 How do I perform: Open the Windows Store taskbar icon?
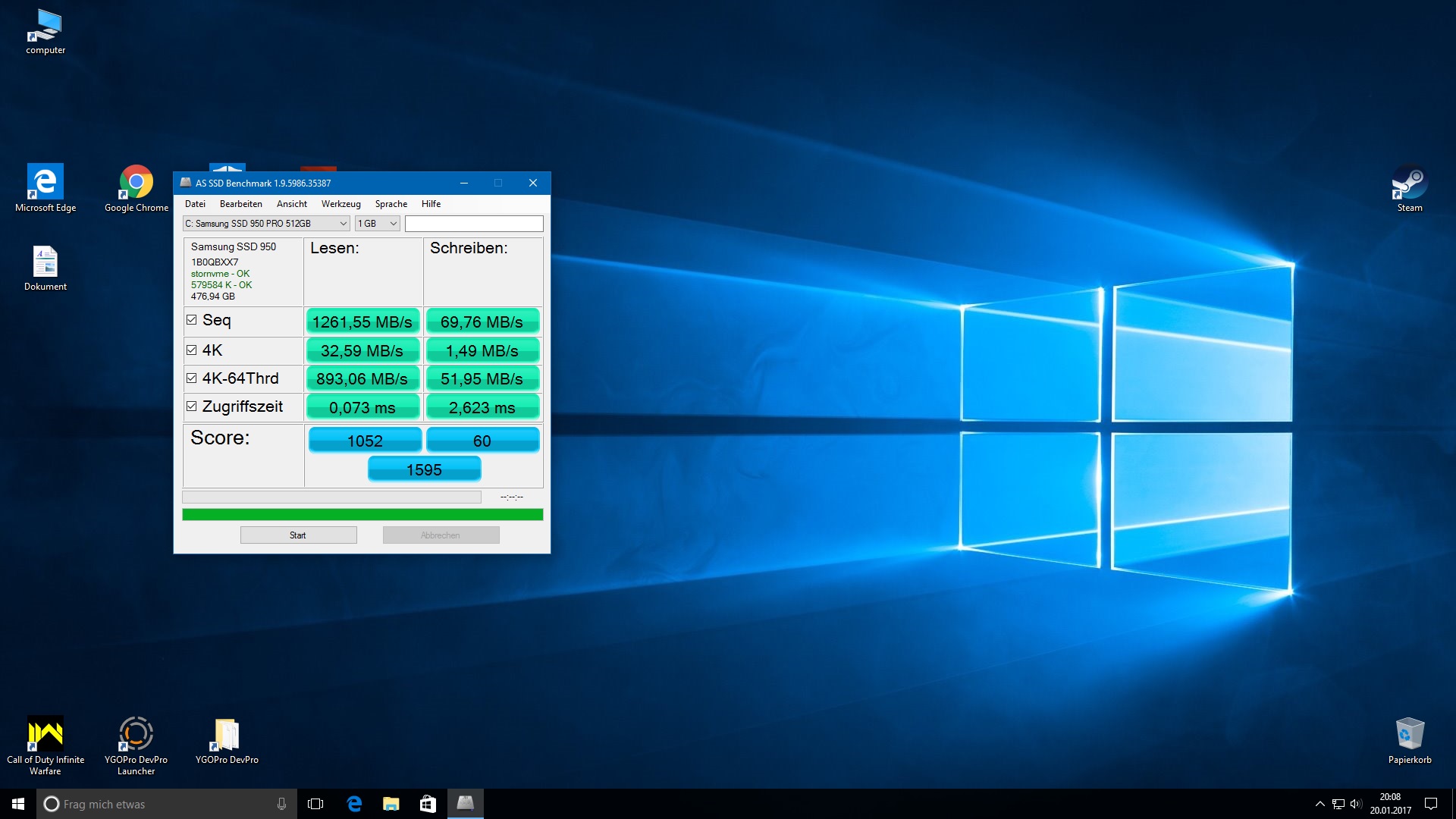pyautogui.click(x=428, y=803)
